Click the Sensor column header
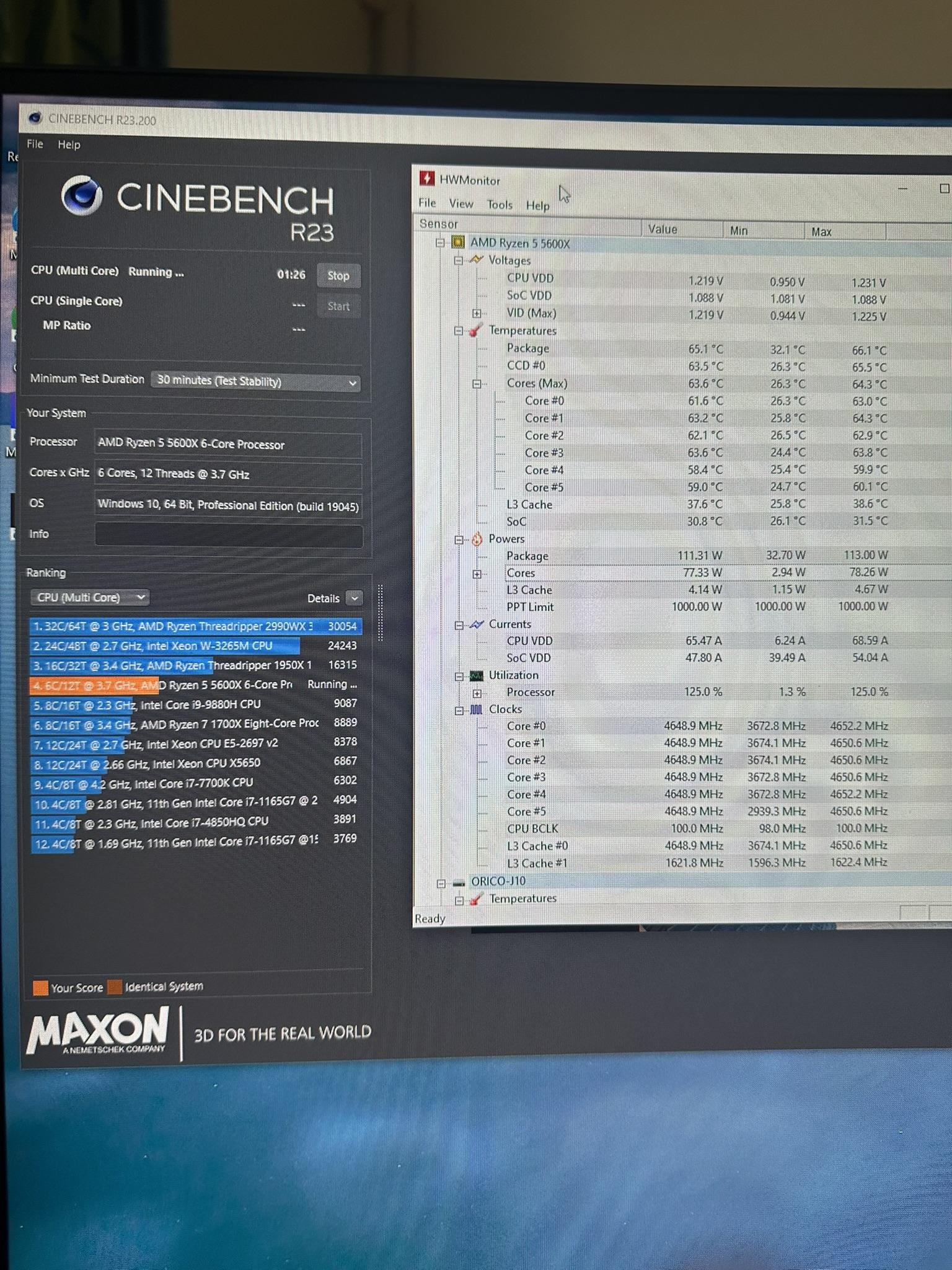Viewport: 952px width, 1270px height. pyautogui.click(x=527, y=226)
